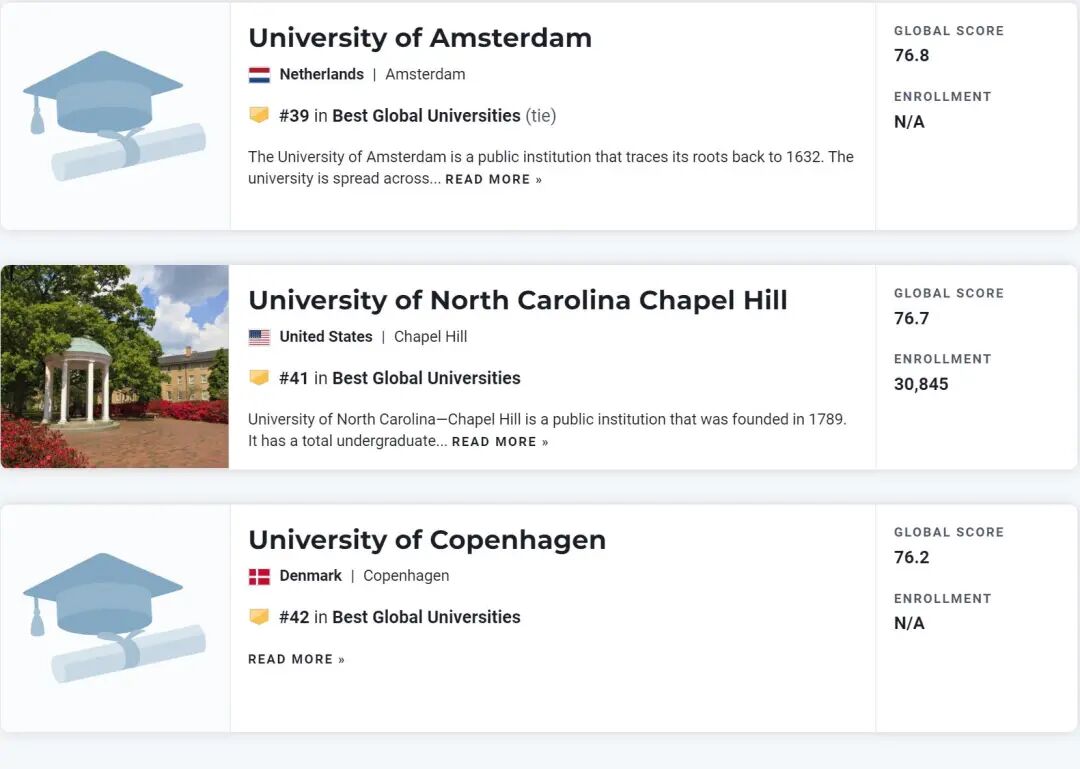Click the yellow ranking badge beside #41
1080x769 pixels.
(259, 378)
